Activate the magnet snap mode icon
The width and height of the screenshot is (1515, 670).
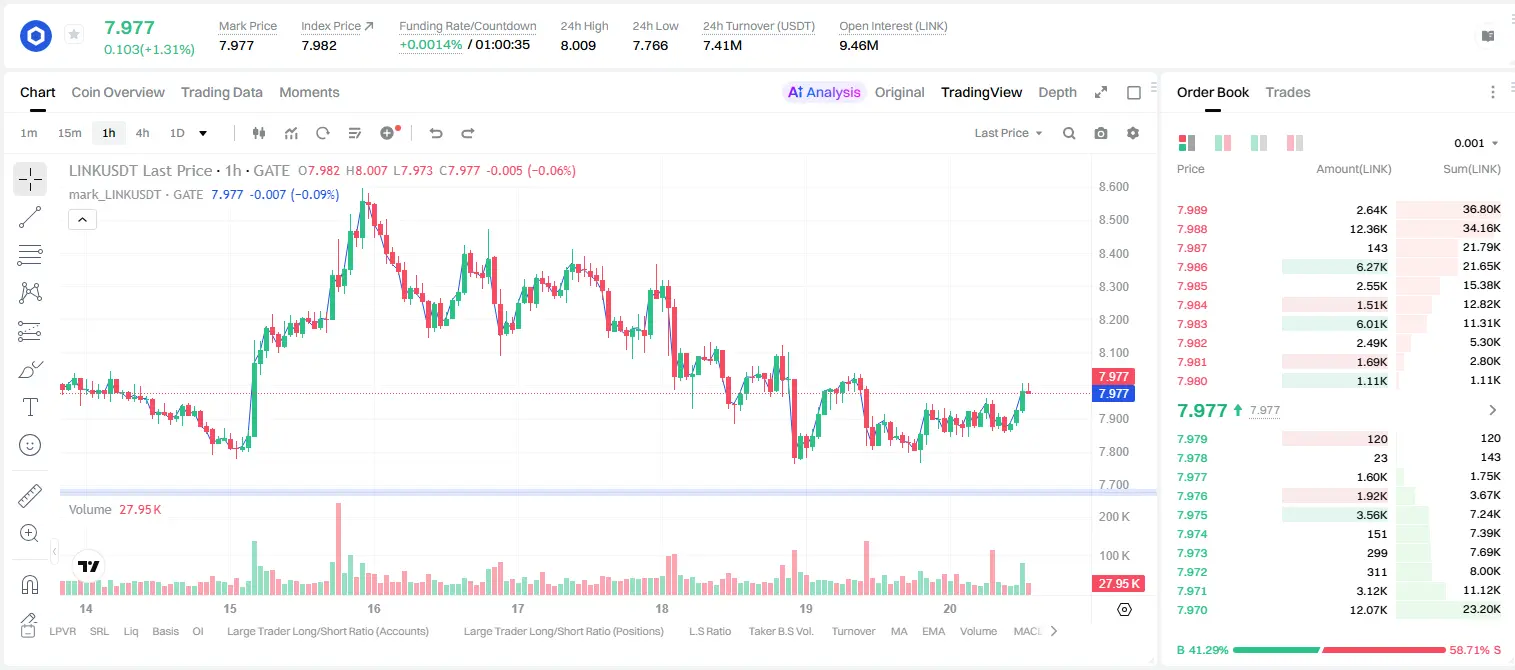pyautogui.click(x=30, y=585)
